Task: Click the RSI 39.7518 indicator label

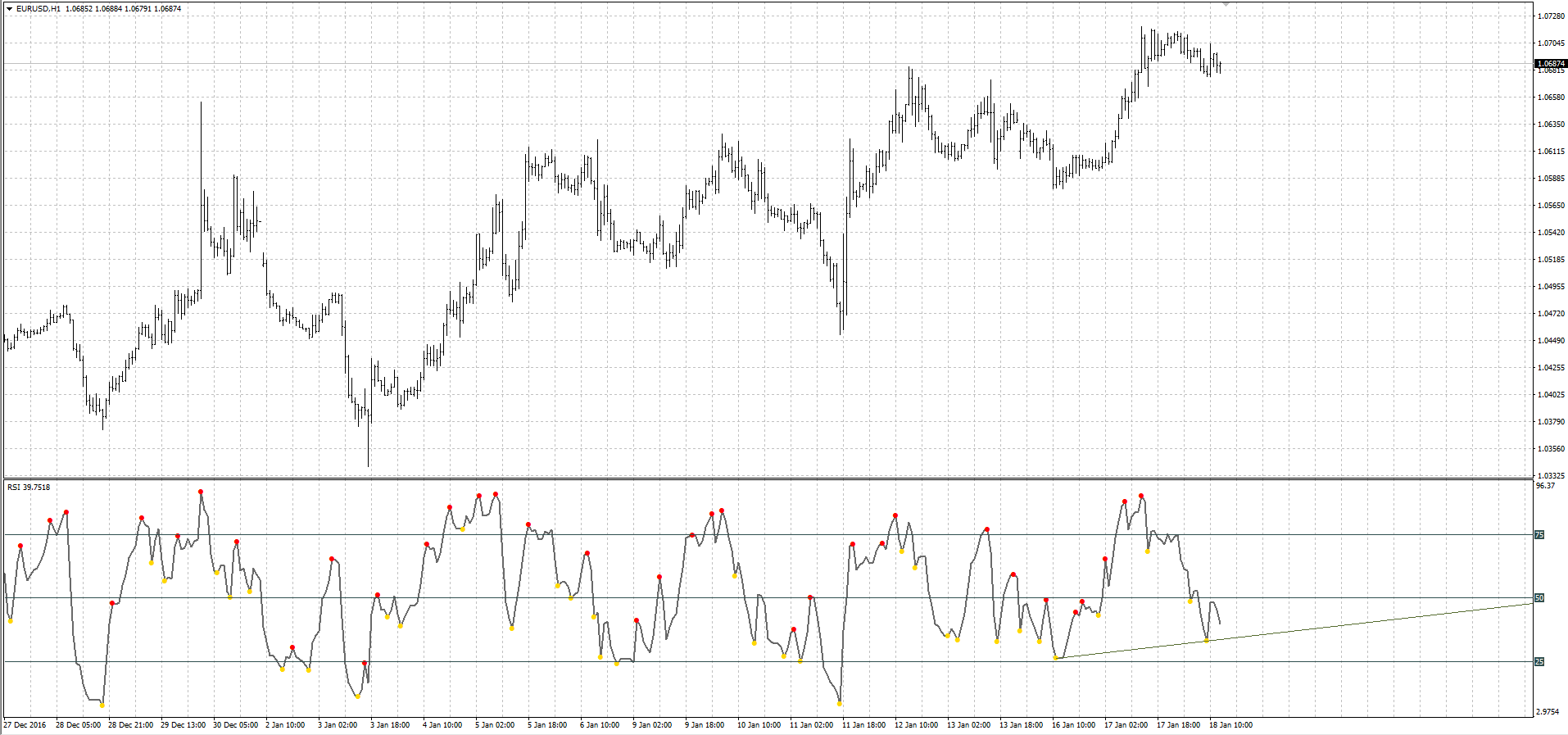Action: 29,488
